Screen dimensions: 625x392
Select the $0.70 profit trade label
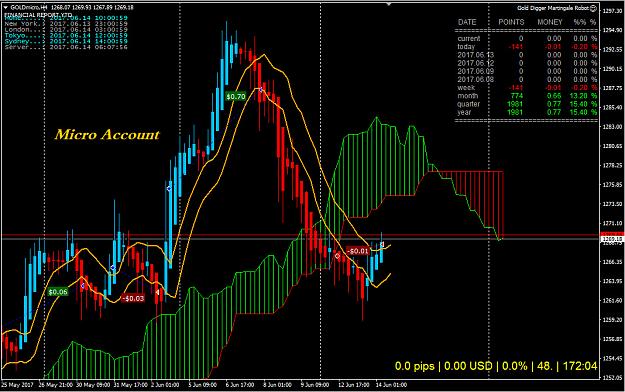click(236, 97)
